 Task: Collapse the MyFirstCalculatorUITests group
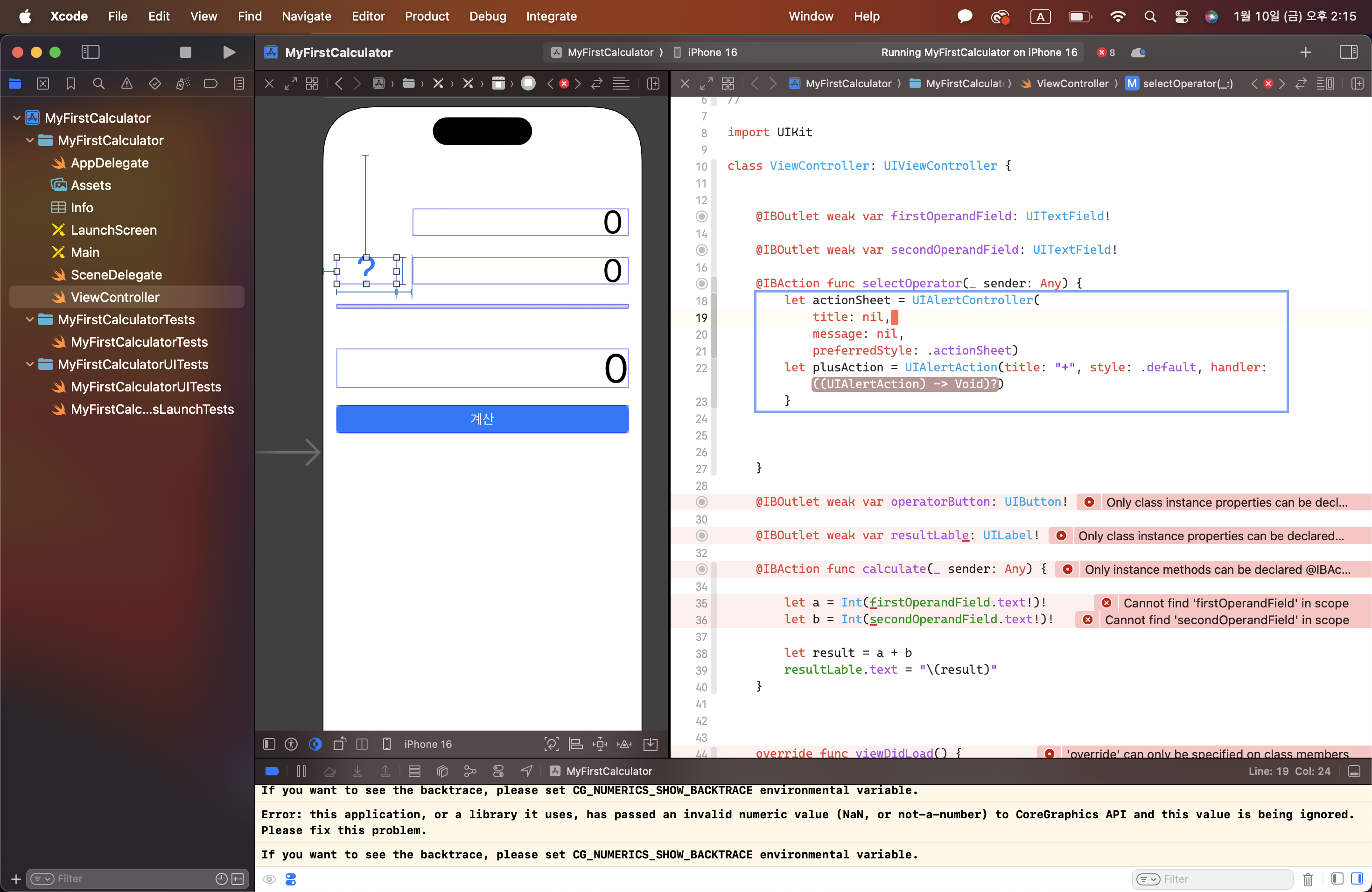pyautogui.click(x=29, y=365)
